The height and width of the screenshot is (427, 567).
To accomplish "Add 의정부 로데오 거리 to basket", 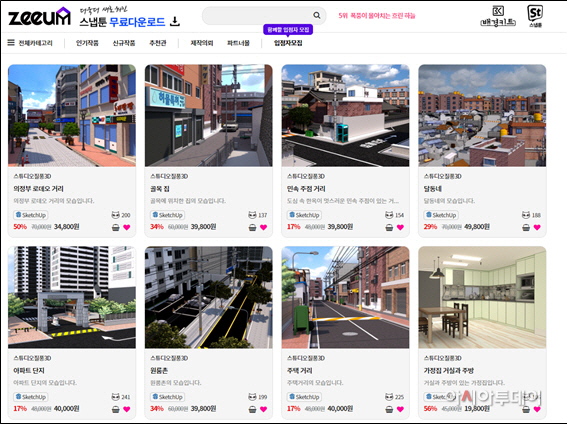I will point(116,227).
